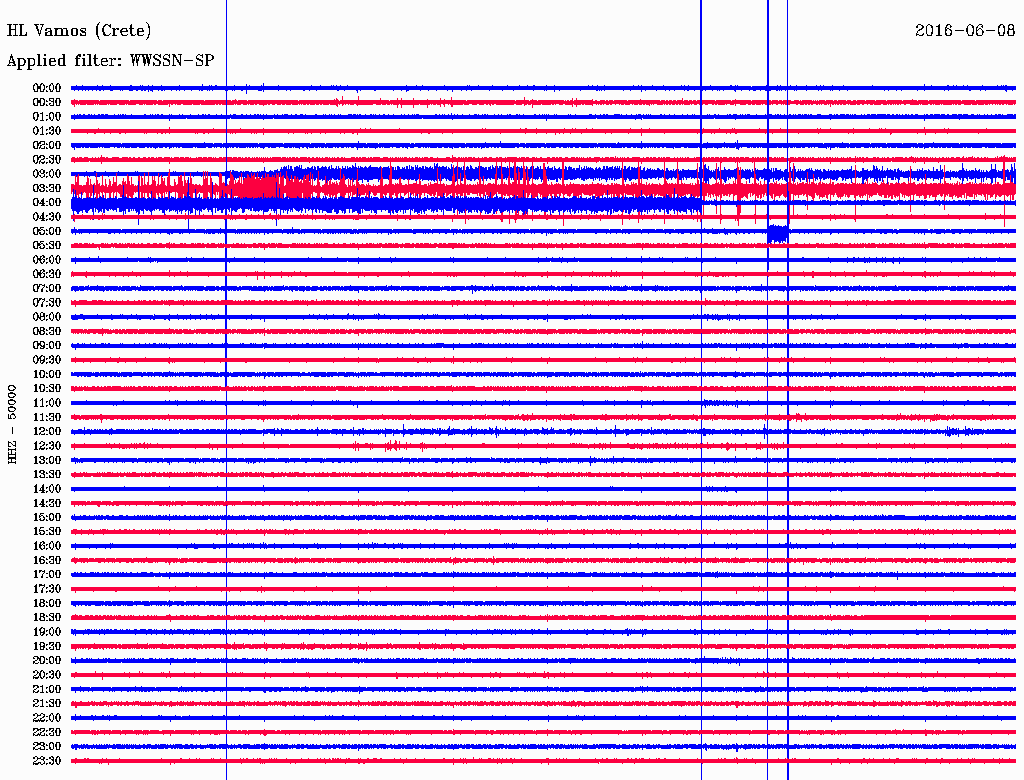Image resolution: width=1024 pixels, height=780 pixels.
Task: Select the 01:00 time label
Action: (47, 116)
